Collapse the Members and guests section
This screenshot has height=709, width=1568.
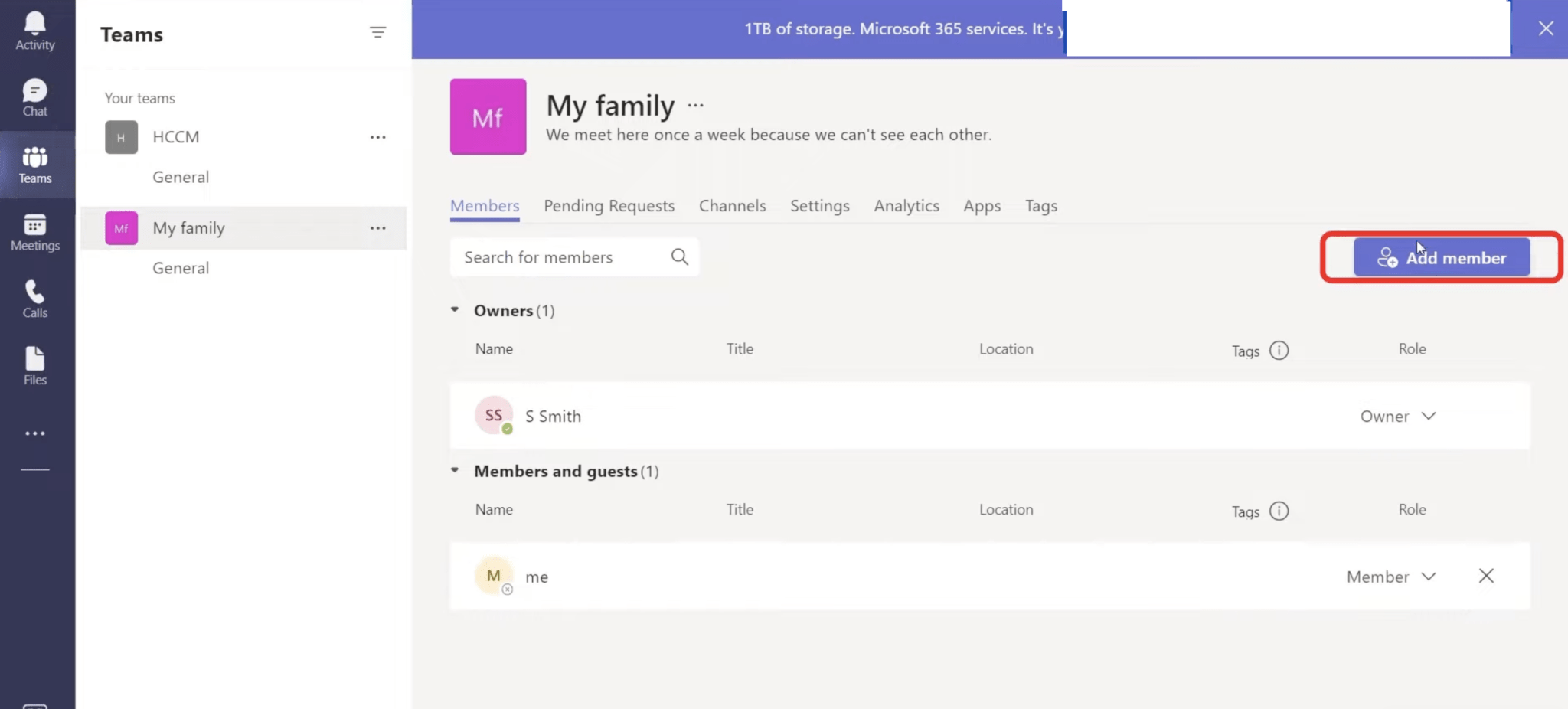[455, 469]
